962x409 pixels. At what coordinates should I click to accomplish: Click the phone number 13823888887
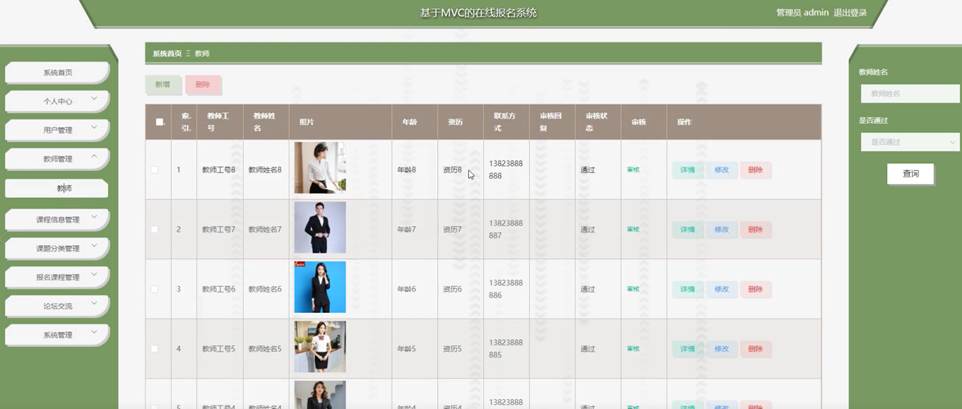tap(506, 229)
